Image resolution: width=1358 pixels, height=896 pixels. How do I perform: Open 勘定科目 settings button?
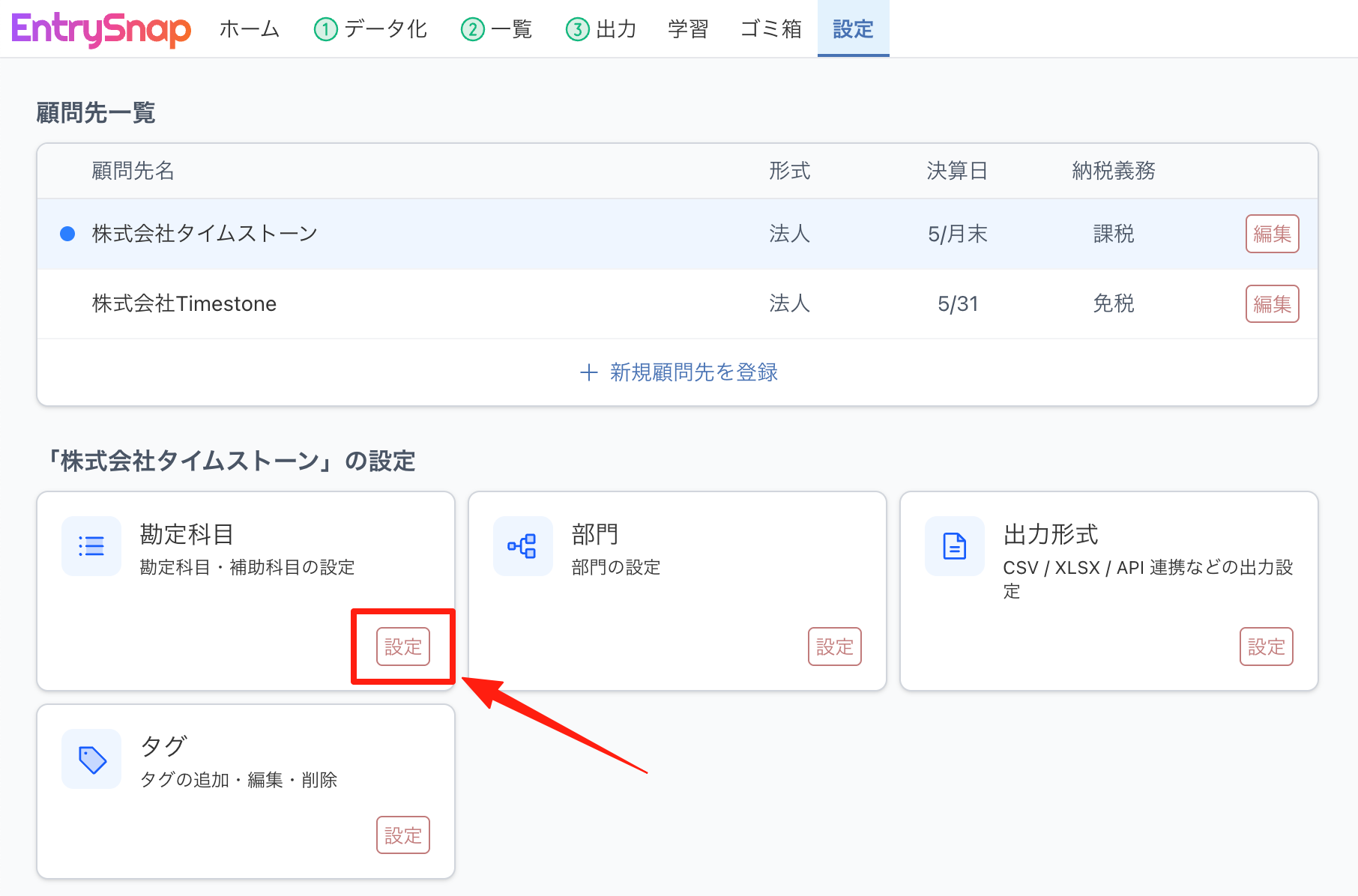pyautogui.click(x=403, y=647)
